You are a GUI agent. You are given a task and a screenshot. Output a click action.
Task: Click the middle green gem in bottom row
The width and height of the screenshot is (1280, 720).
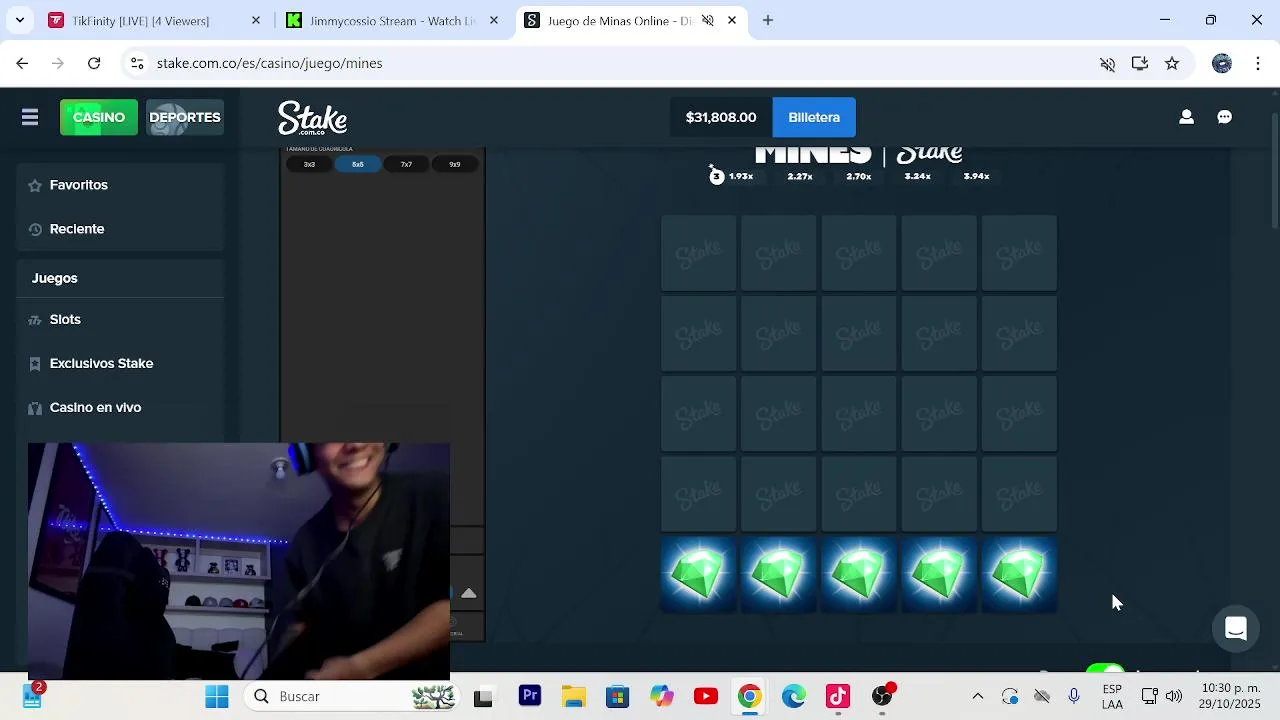pos(859,574)
